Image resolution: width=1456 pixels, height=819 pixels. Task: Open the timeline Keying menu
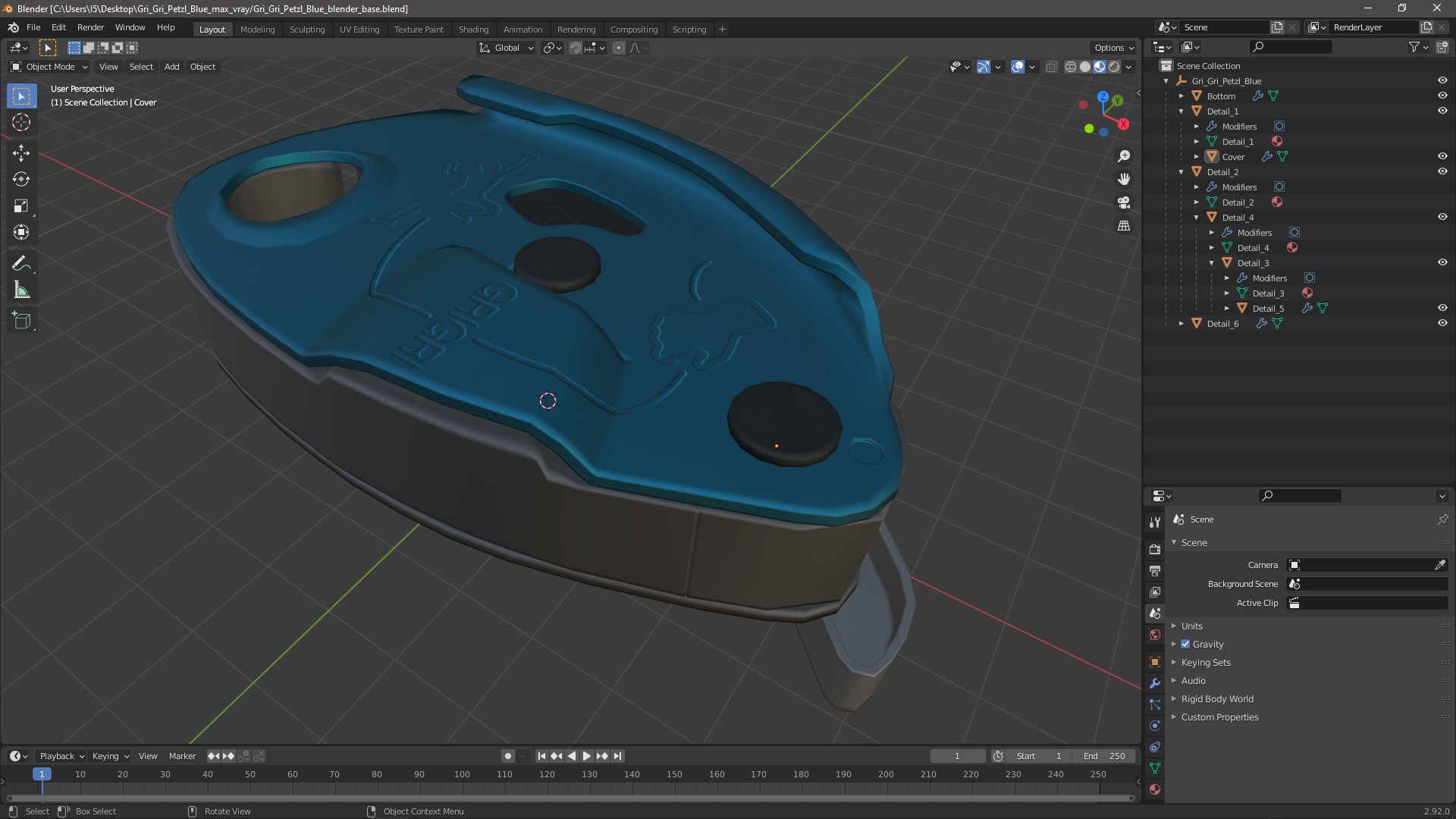tap(110, 756)
